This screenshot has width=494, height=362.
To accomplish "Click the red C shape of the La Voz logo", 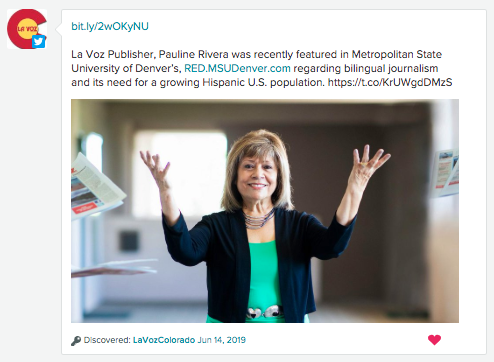I will point(13,30).
